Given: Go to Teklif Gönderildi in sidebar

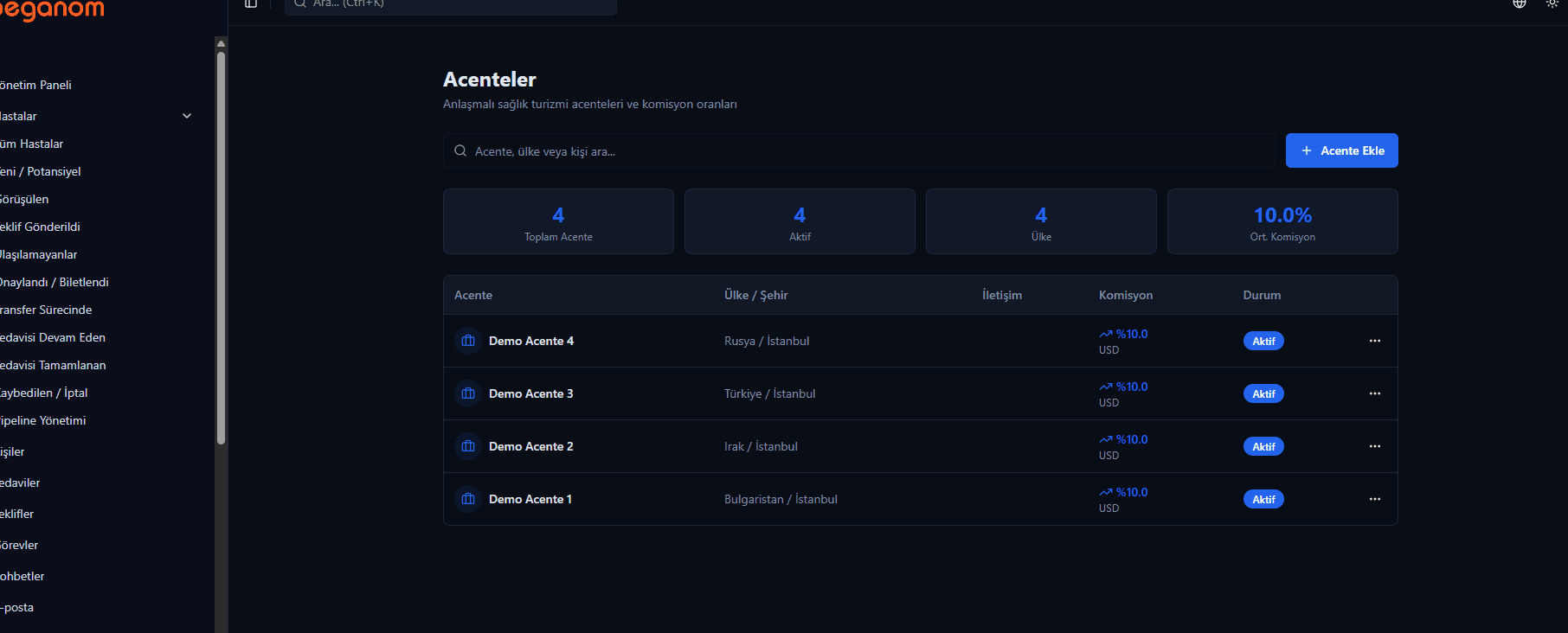Looking at the screenshot, I should [40, 227].
